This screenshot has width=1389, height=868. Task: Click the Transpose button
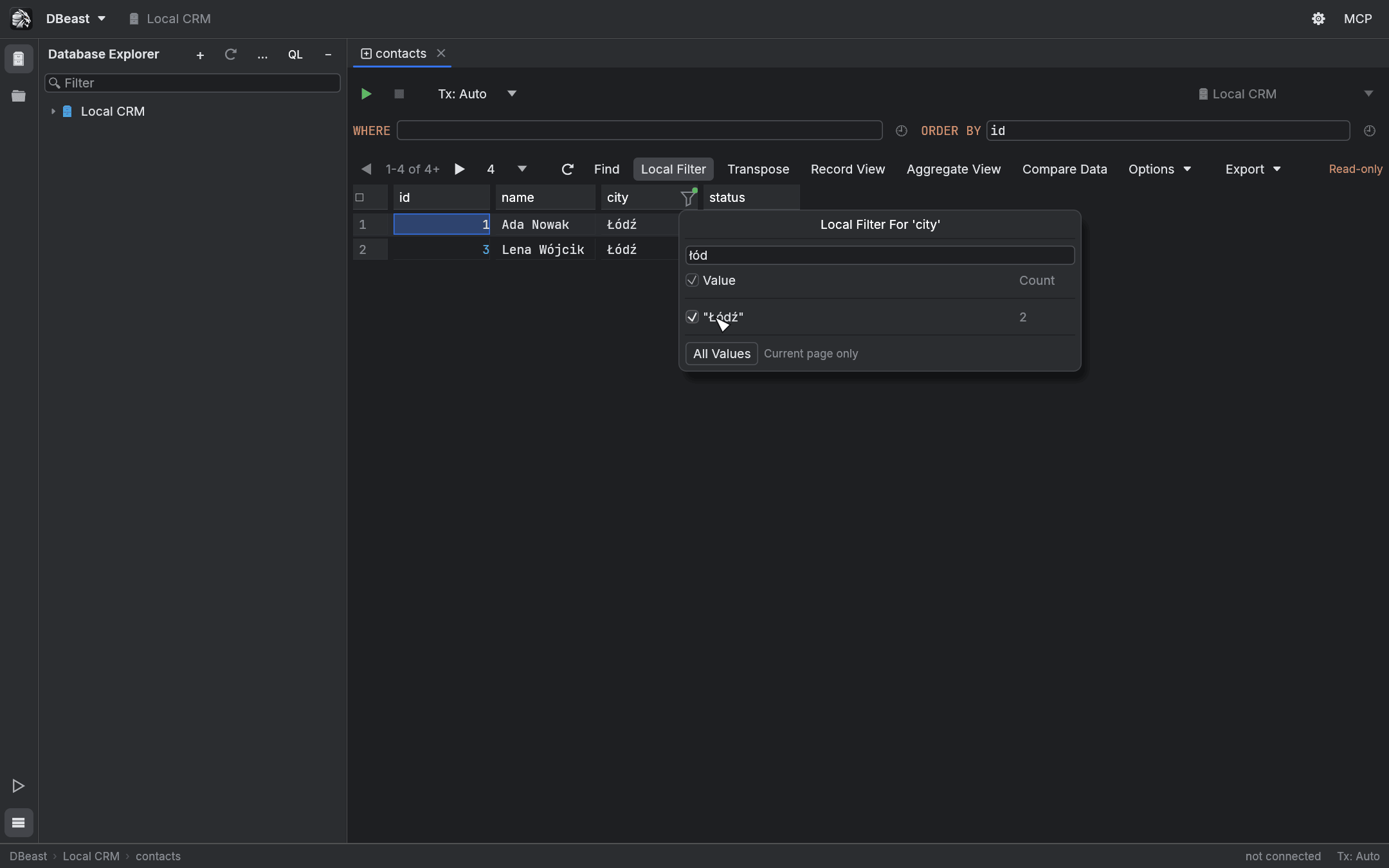[758, 169]
